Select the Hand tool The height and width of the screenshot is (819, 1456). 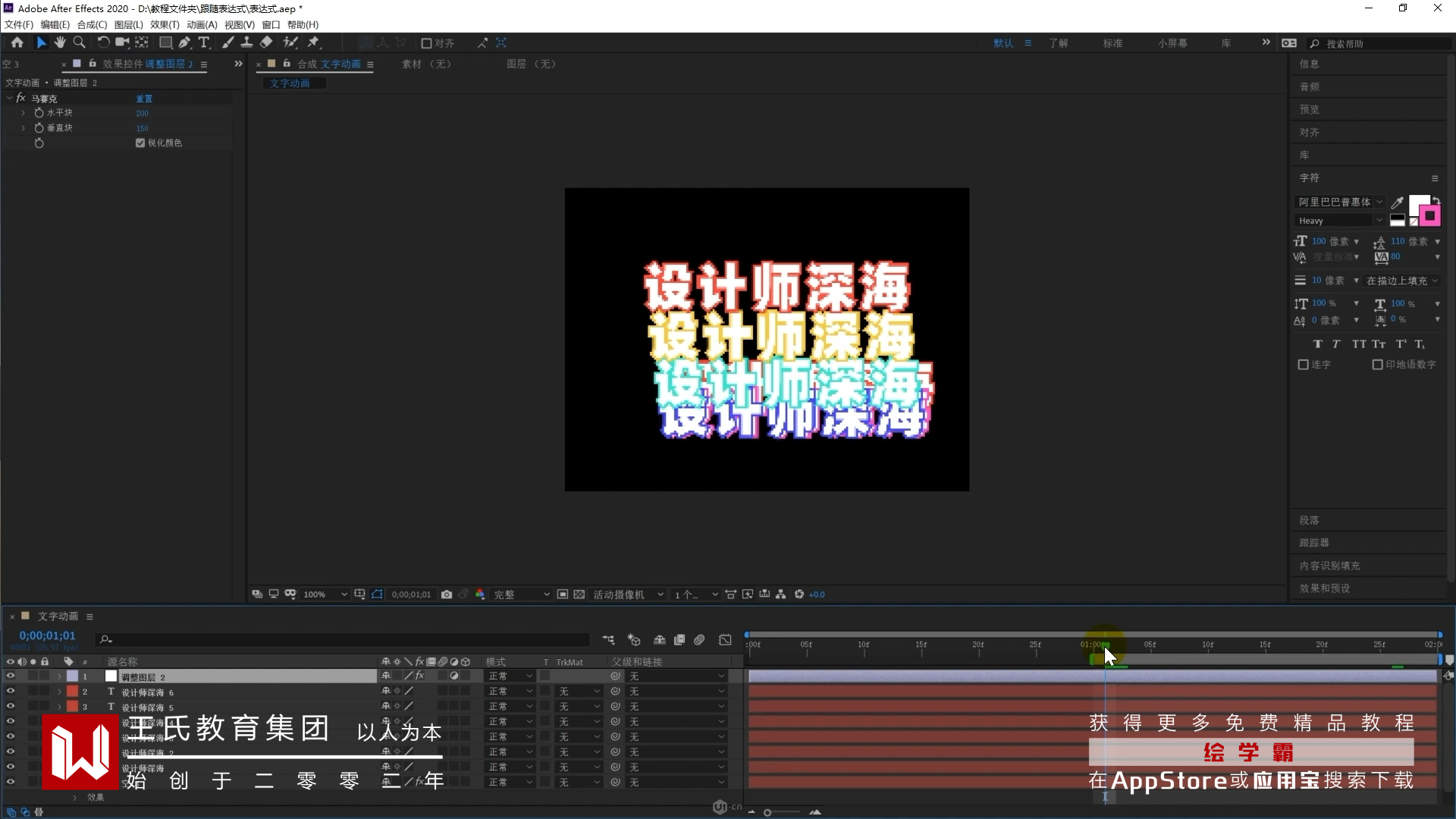(x=60, y=43)
